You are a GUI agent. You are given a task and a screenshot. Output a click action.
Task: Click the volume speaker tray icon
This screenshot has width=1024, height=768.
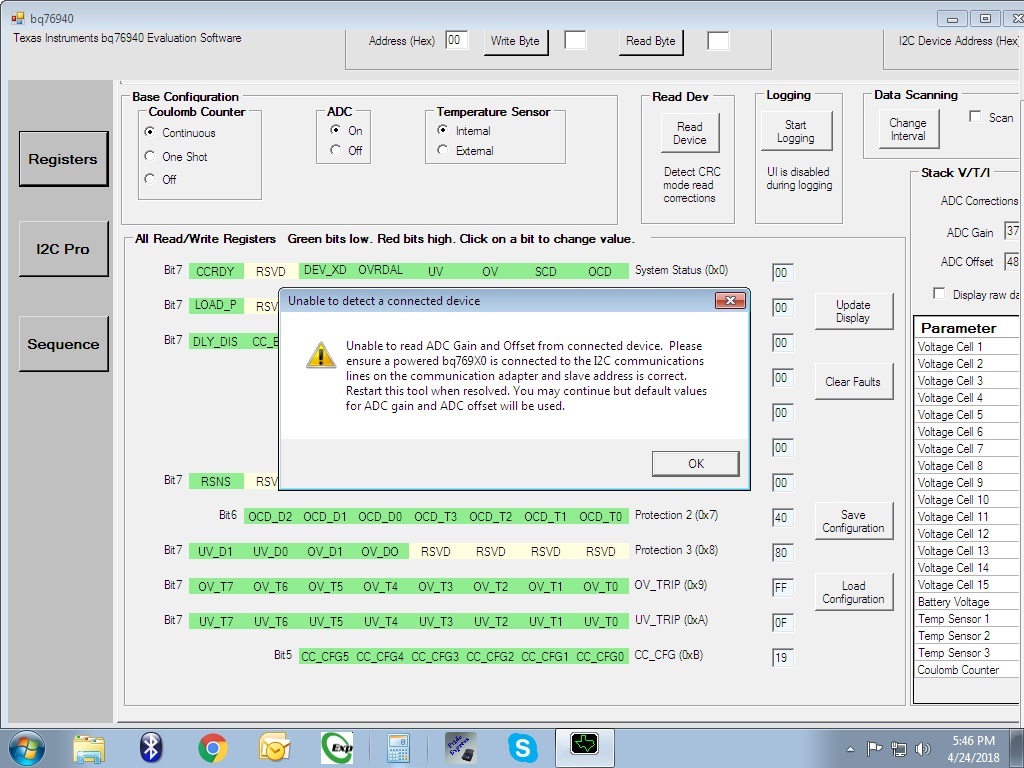pos(923,749)
